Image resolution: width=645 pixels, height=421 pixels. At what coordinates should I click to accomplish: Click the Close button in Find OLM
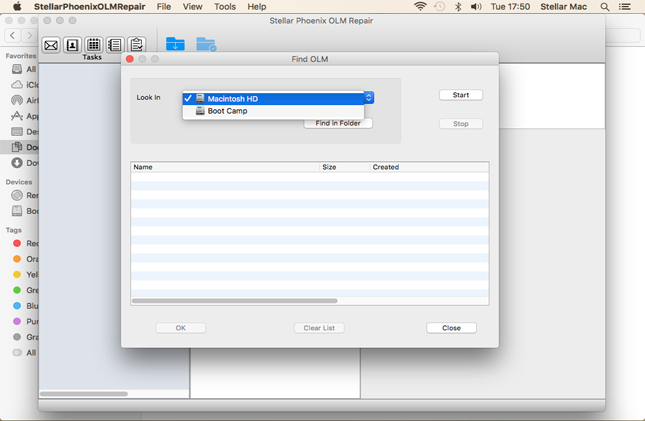[451, 328]
